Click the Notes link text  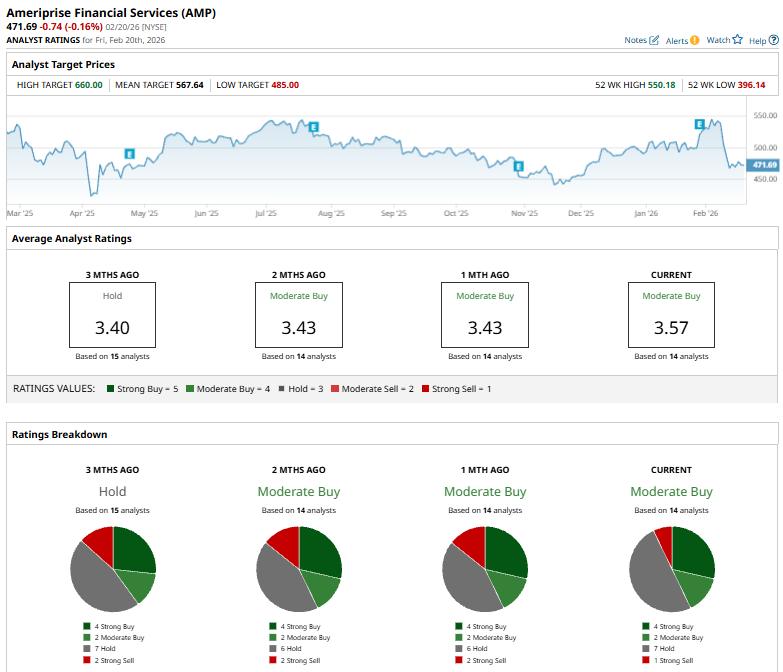click(x=635, y=40)
